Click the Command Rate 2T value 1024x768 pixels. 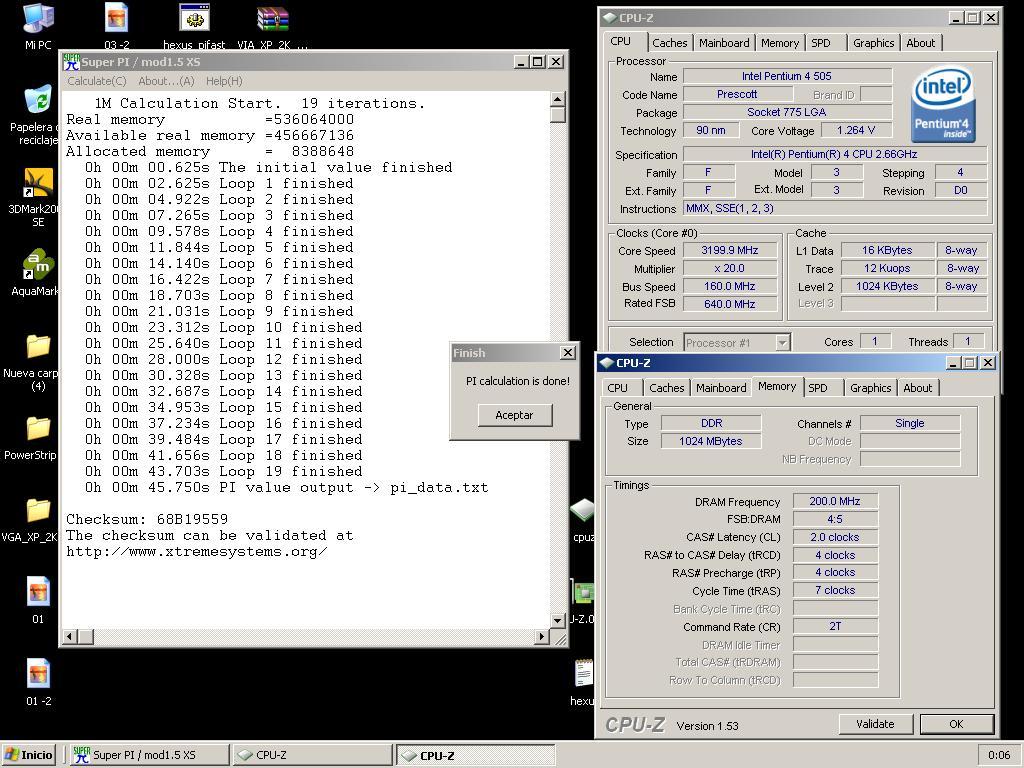click(x=835, y=626)
